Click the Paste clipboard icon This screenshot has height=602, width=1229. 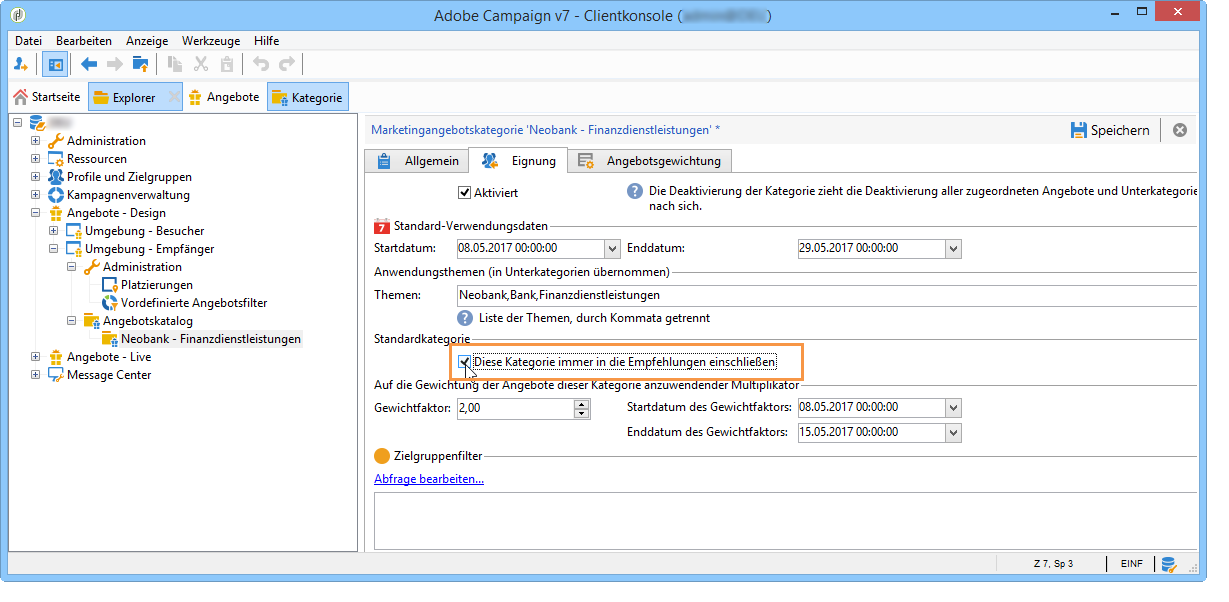click(227, 64)
